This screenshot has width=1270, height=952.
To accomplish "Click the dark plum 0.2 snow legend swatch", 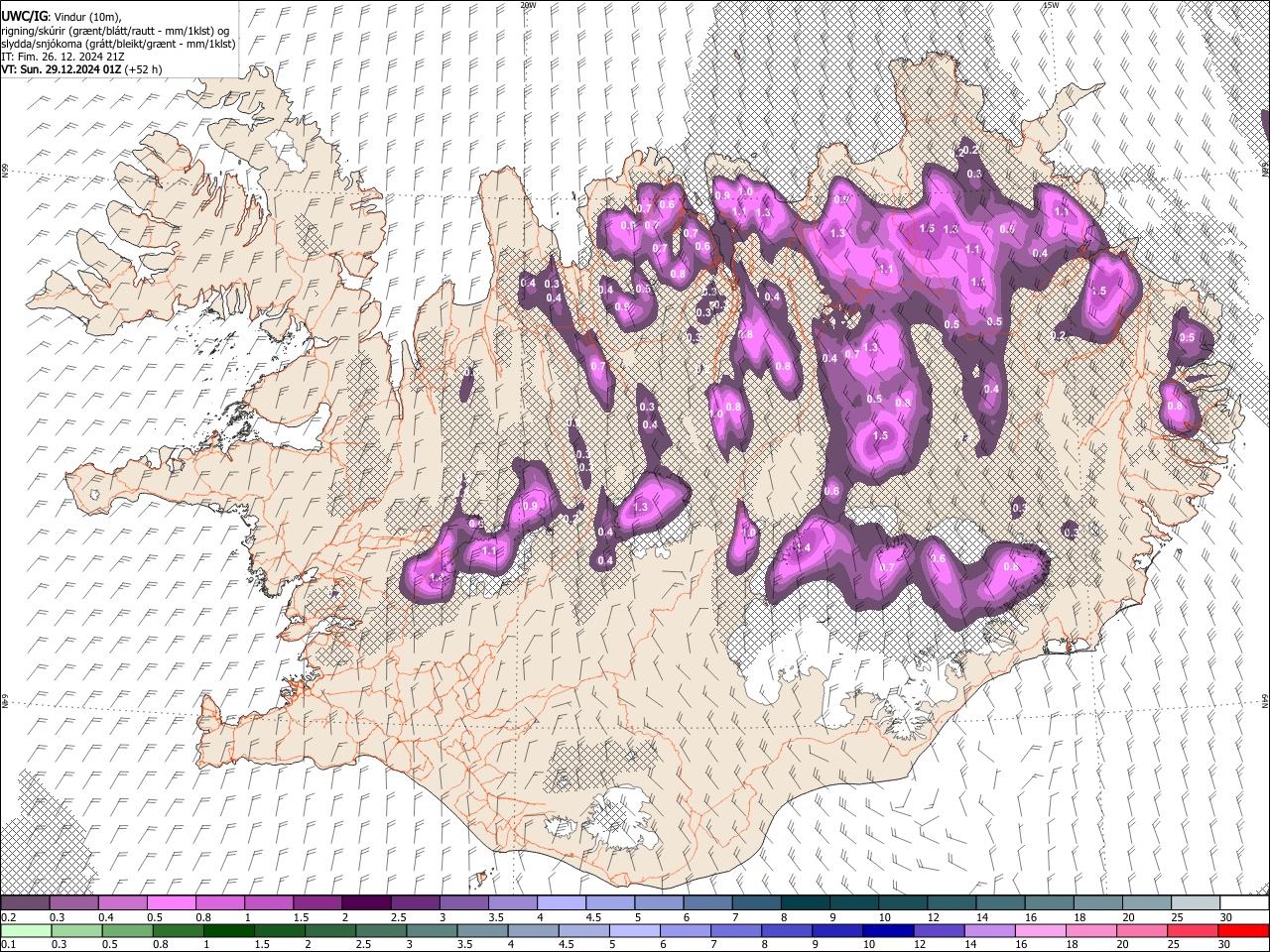I will [x=25, y=903].
